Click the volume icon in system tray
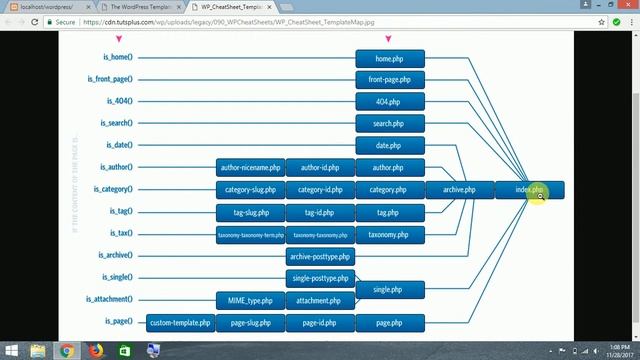Image resolution: width=640 pixels, height=360 pixels. click(596, 351)
